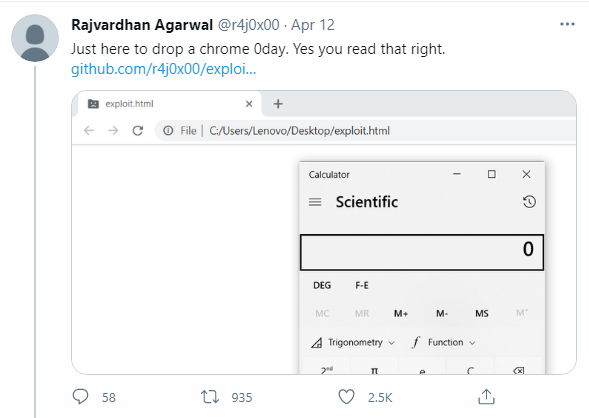Click the site information icon beside File

168,131
